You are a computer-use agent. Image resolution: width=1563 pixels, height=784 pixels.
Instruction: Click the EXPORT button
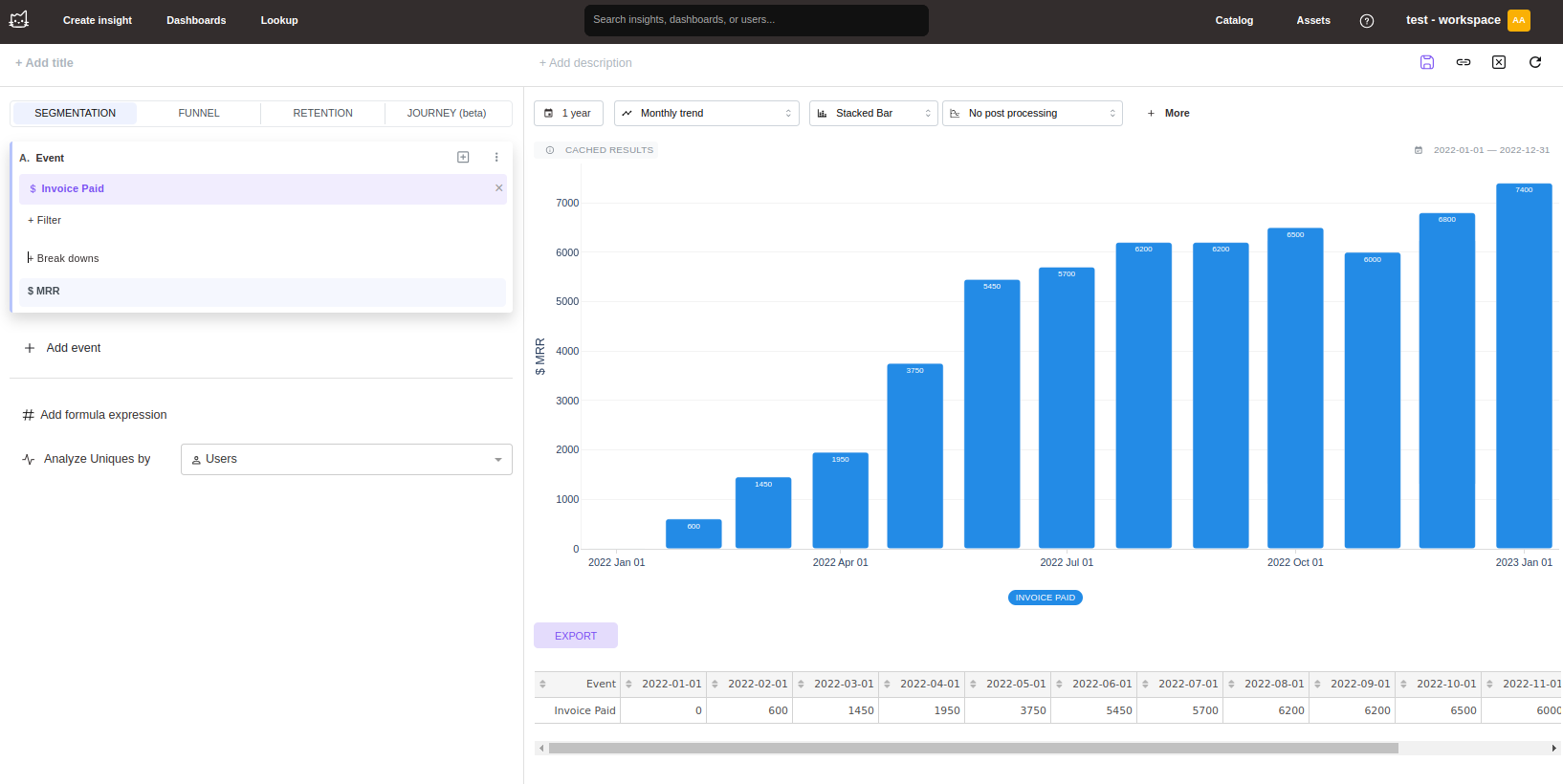point(575,636)
